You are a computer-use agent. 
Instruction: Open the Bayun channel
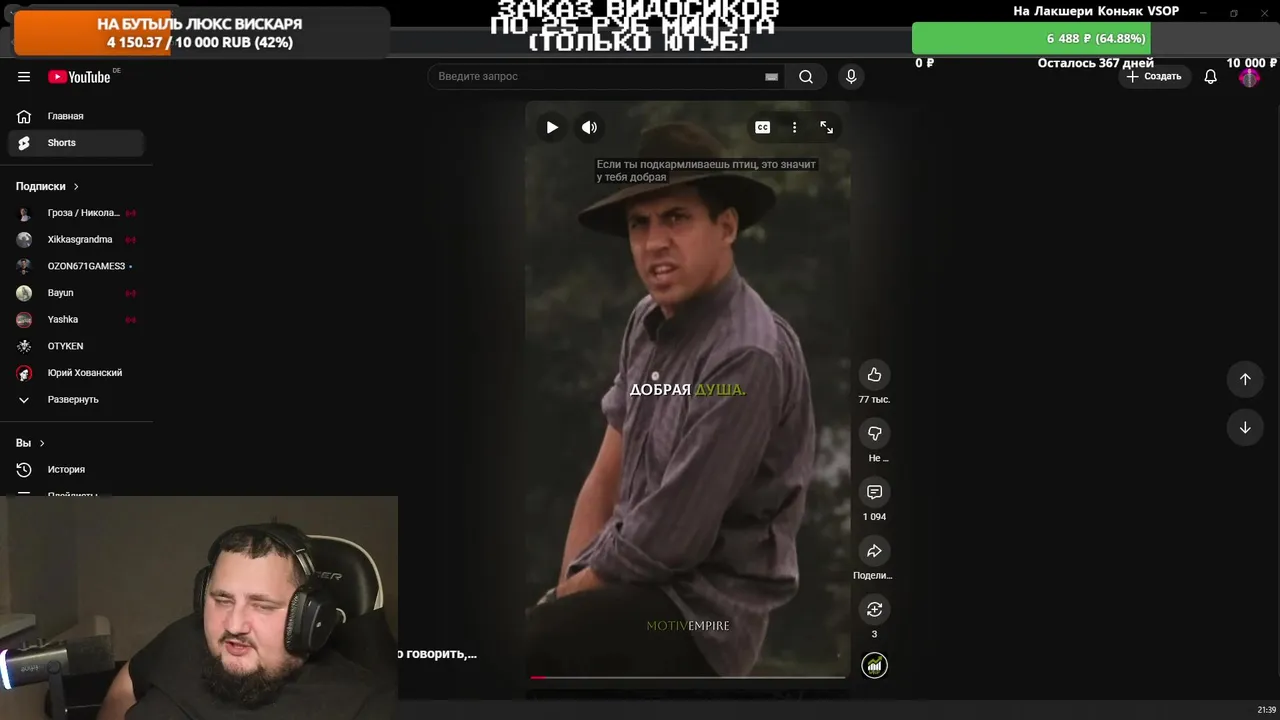coord(76,293)
